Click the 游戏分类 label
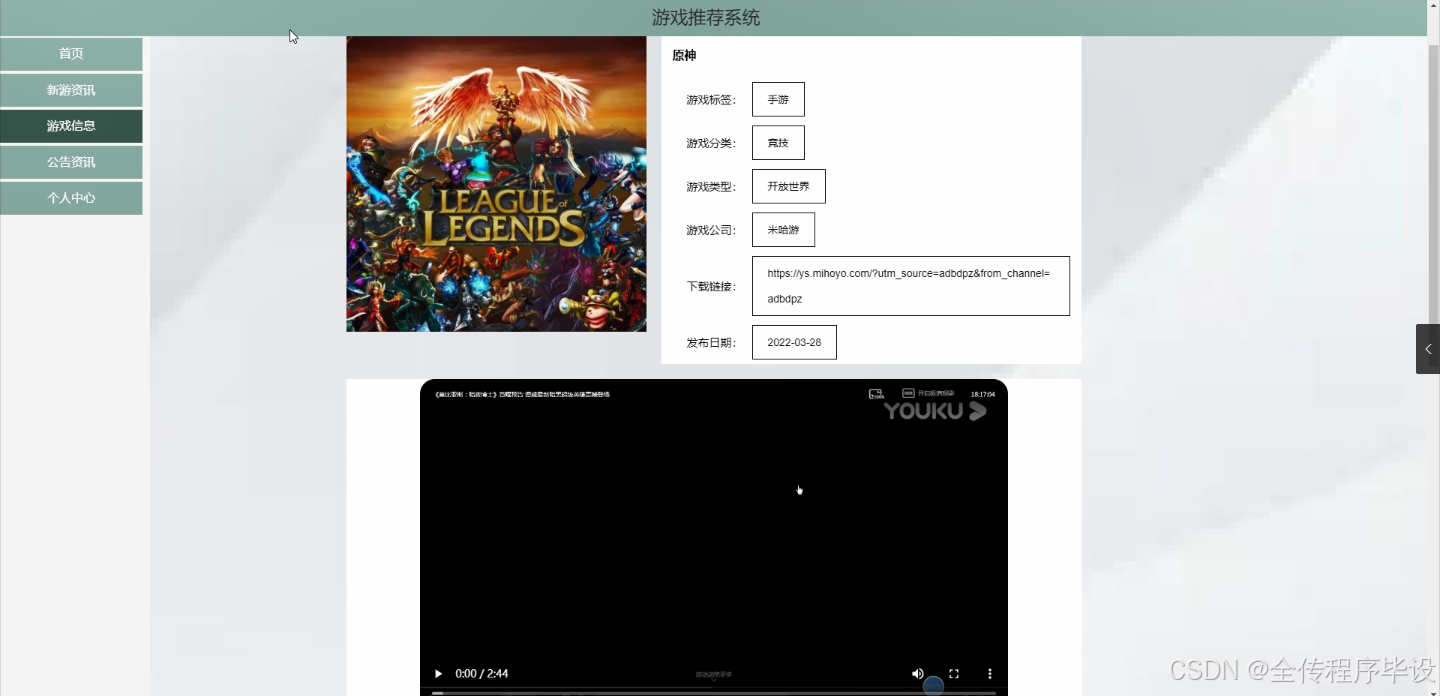Viewport: 1440px width, 696px height. 711,143
